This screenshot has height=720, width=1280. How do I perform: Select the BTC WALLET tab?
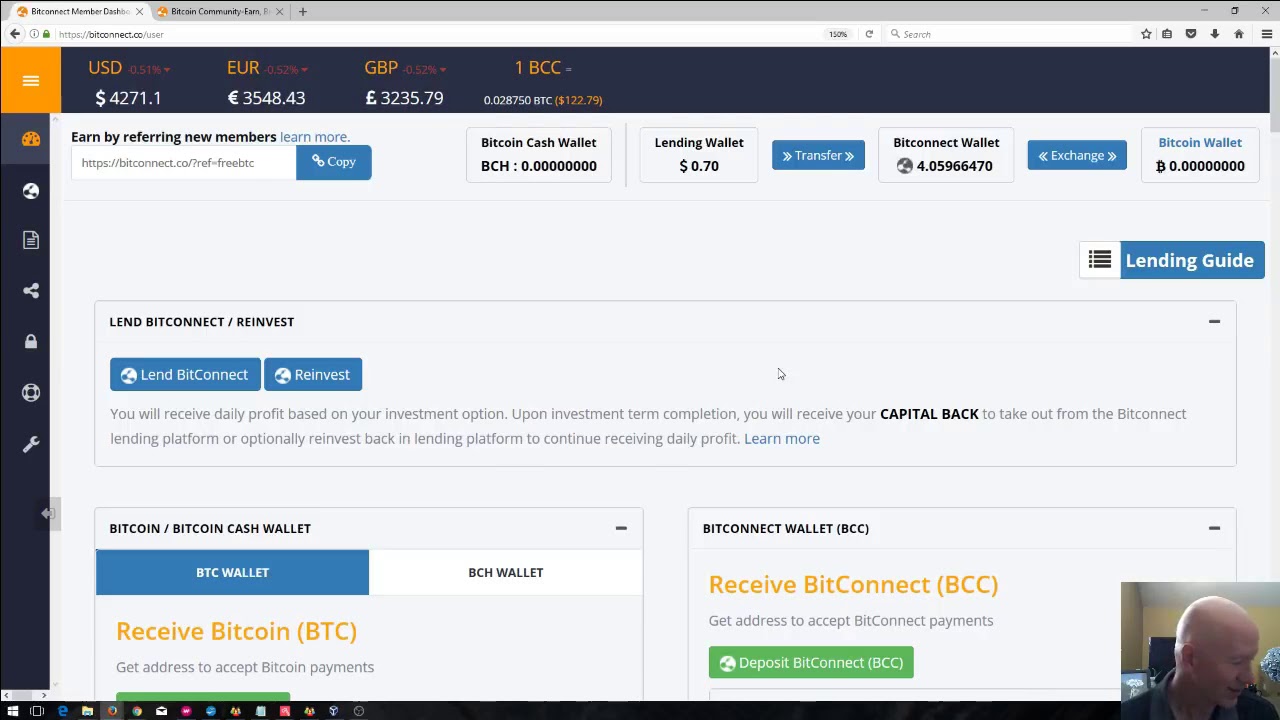(232, 572)
